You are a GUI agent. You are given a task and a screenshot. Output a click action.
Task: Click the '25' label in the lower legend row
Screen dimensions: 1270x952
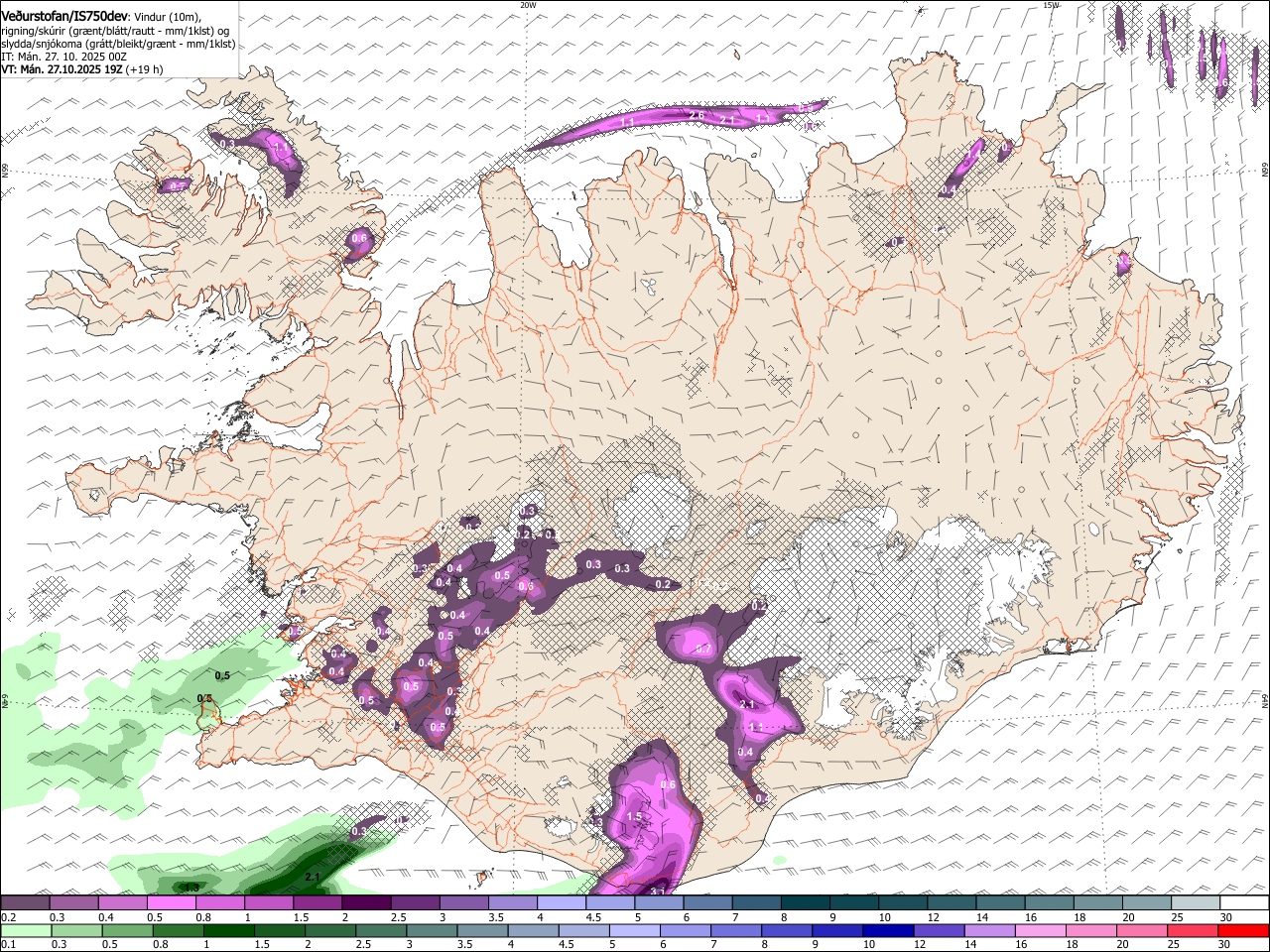pos(1172,945)
